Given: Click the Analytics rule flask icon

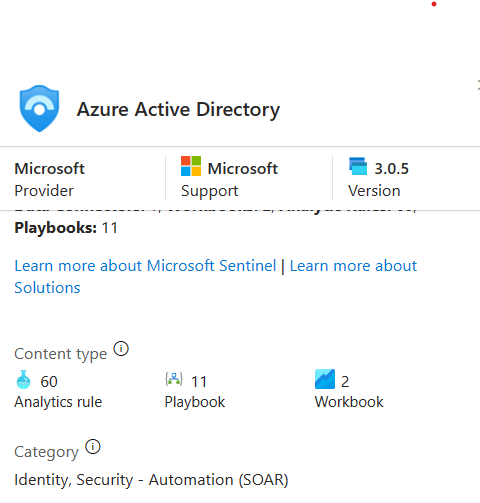Looking at the screenshot, I should click(23, 380).
